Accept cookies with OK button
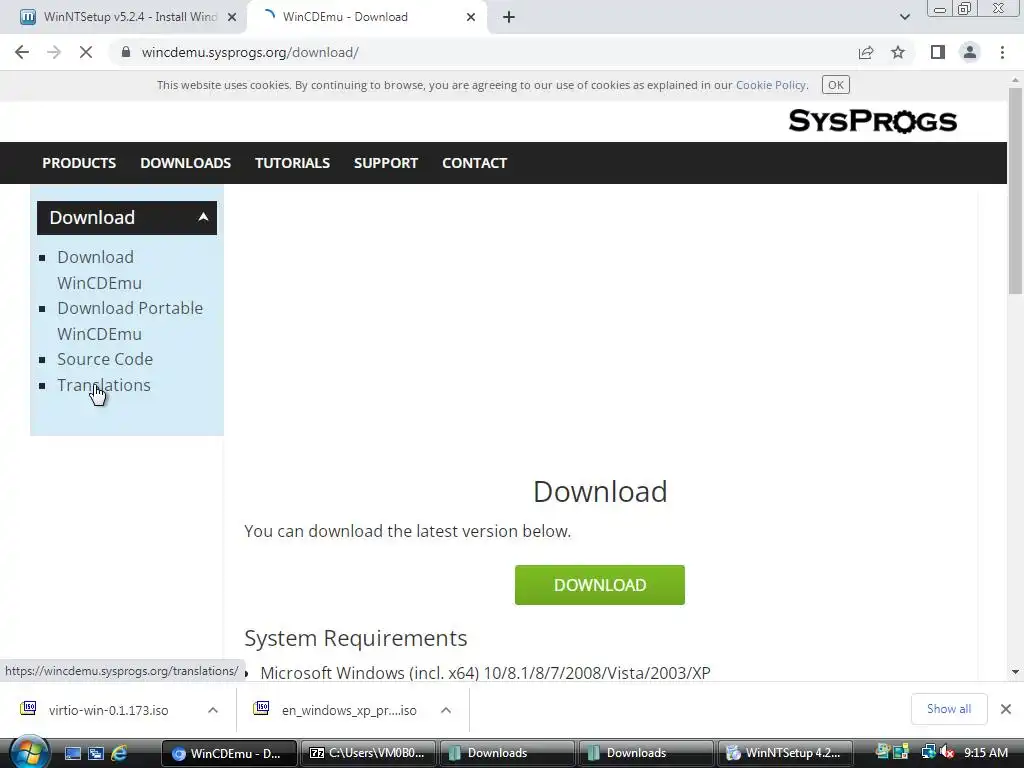 pyautogui.click(x=835, y=85)
